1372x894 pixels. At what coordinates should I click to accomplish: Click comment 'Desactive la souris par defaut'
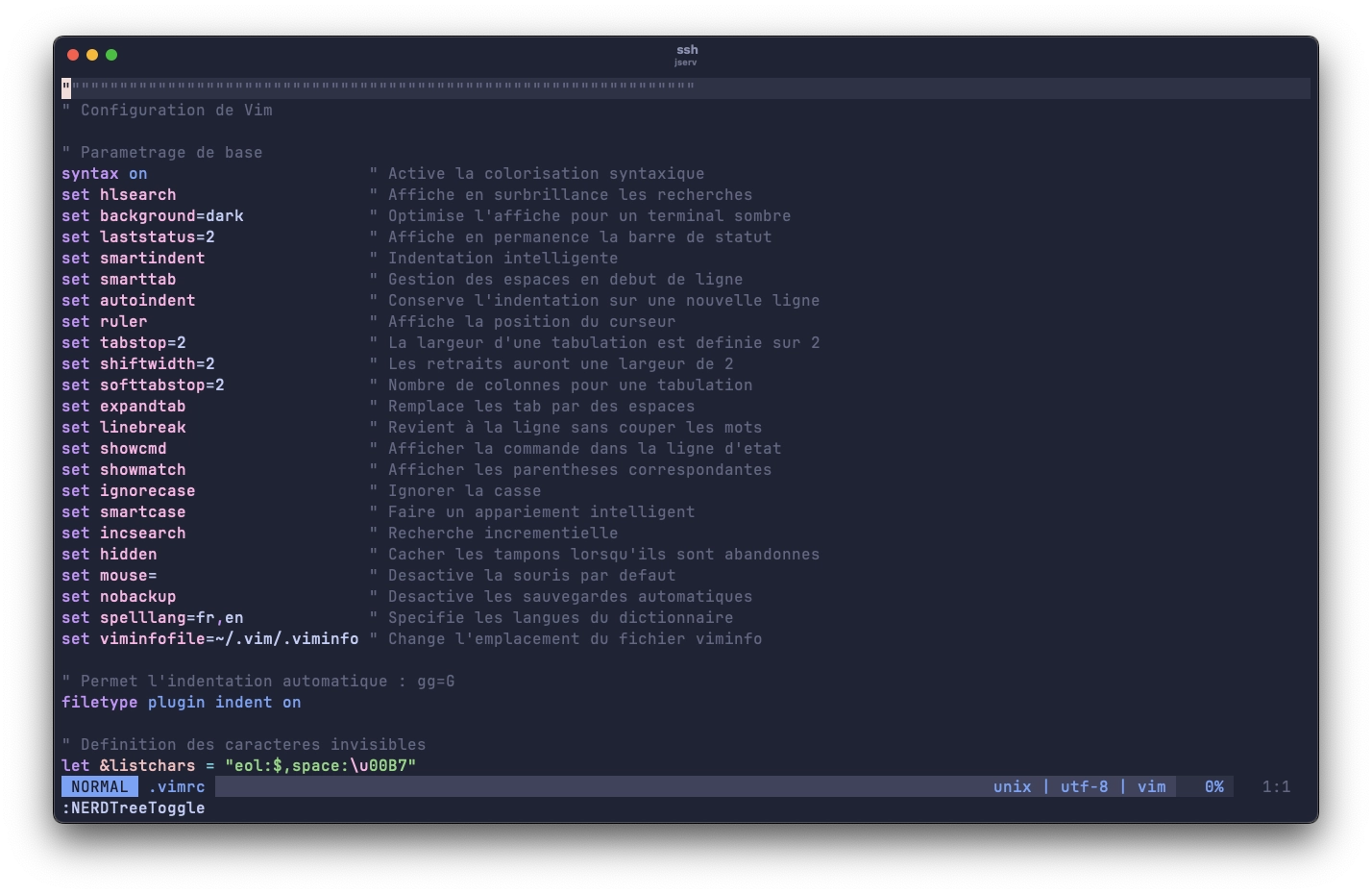coord(532,576)
